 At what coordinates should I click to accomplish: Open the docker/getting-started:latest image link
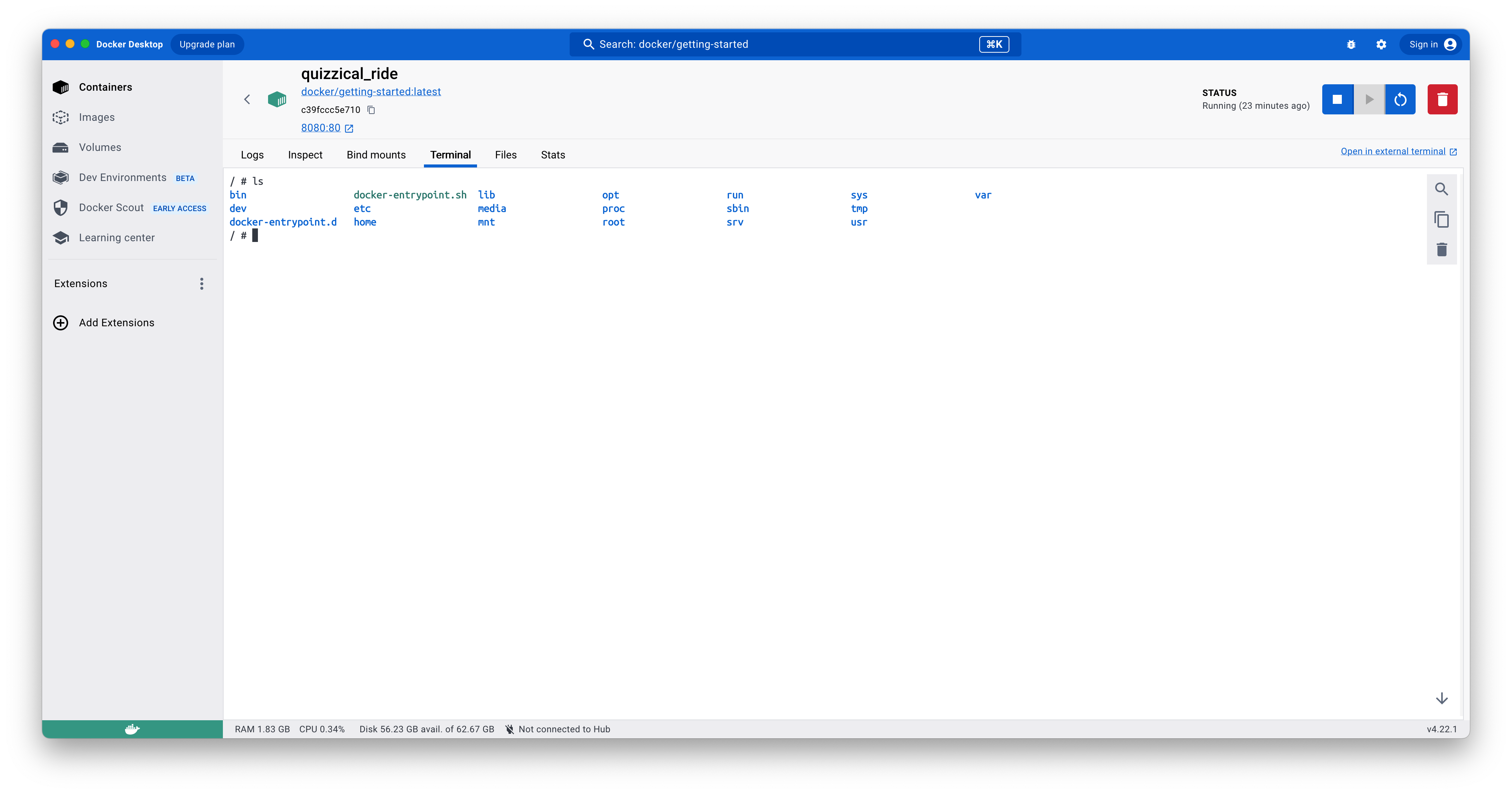pos(370,91)
